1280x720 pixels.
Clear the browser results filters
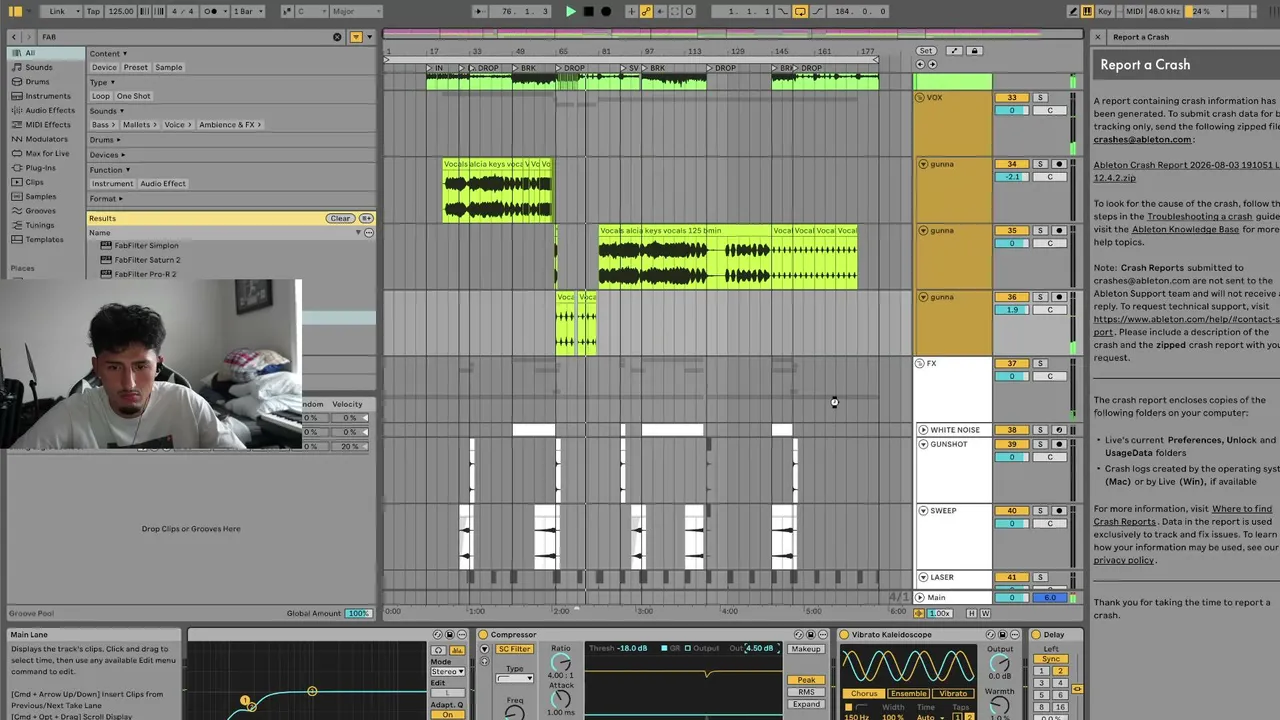[340, 218]
